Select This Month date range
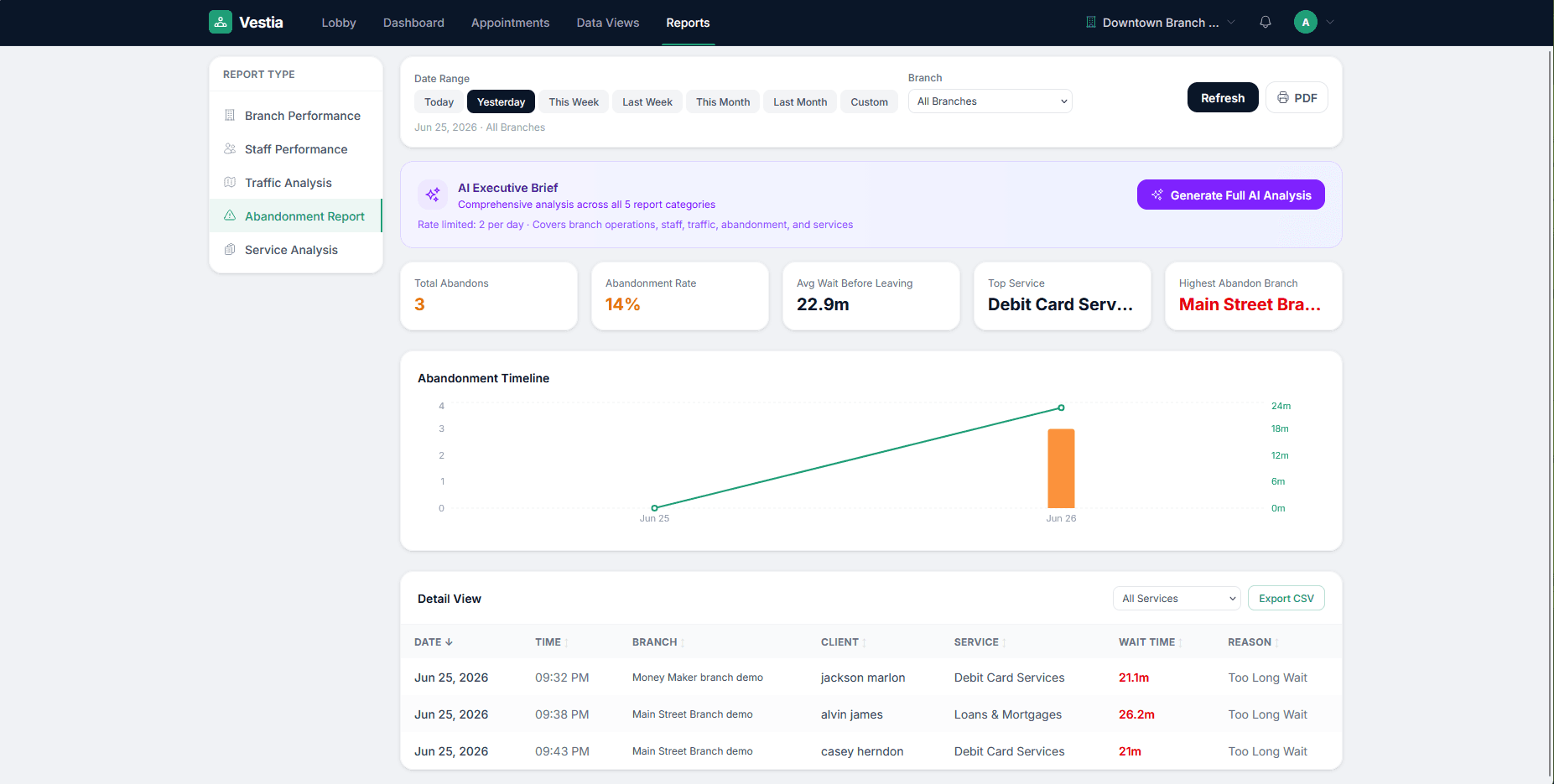 click(723, 102)
